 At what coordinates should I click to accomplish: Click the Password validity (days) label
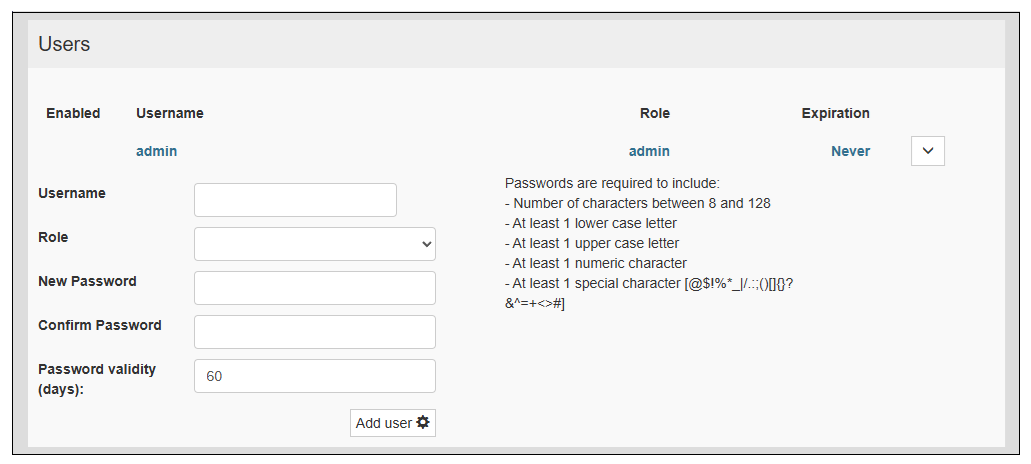(97, 379)
